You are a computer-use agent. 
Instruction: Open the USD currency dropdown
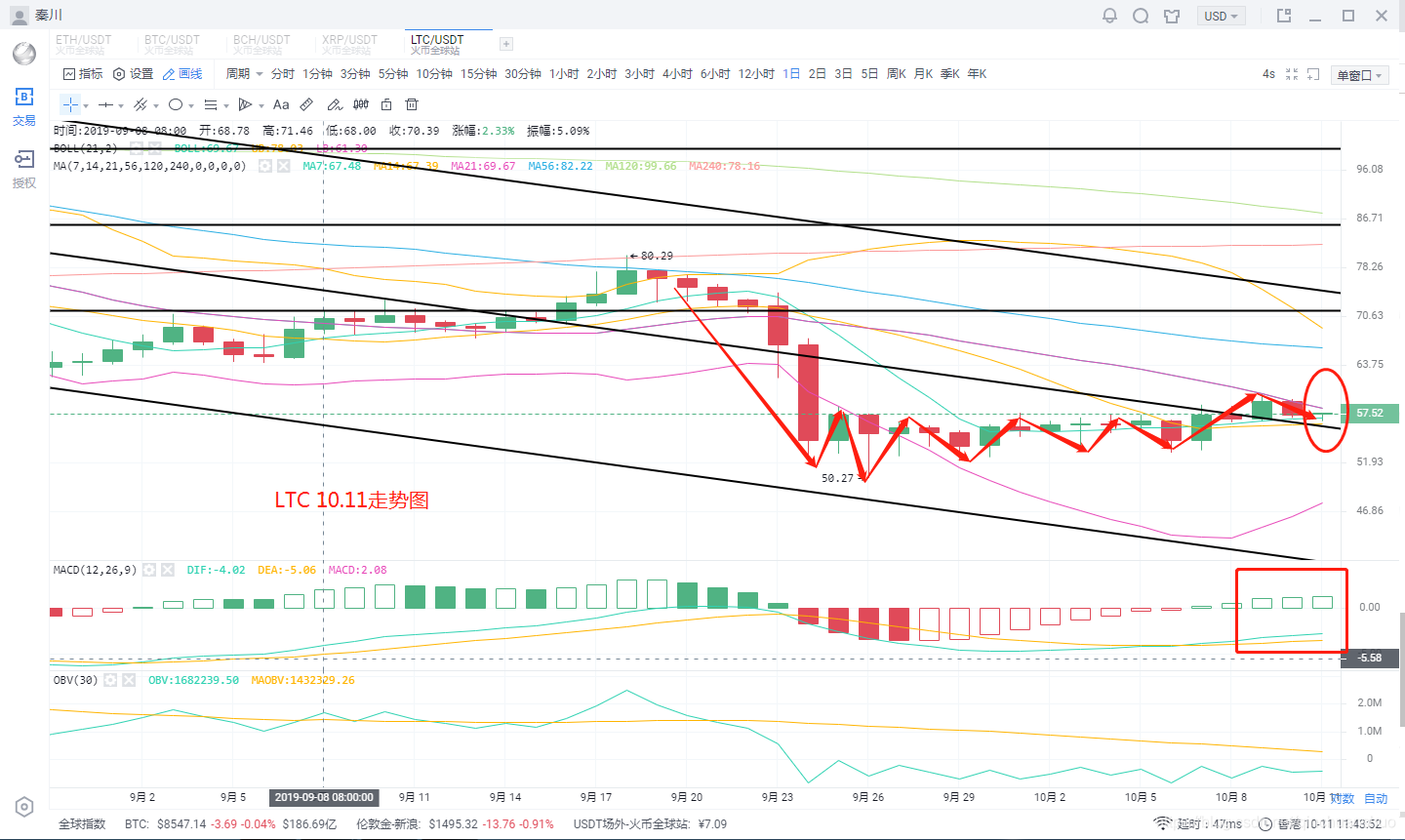tap(1221, 16)
